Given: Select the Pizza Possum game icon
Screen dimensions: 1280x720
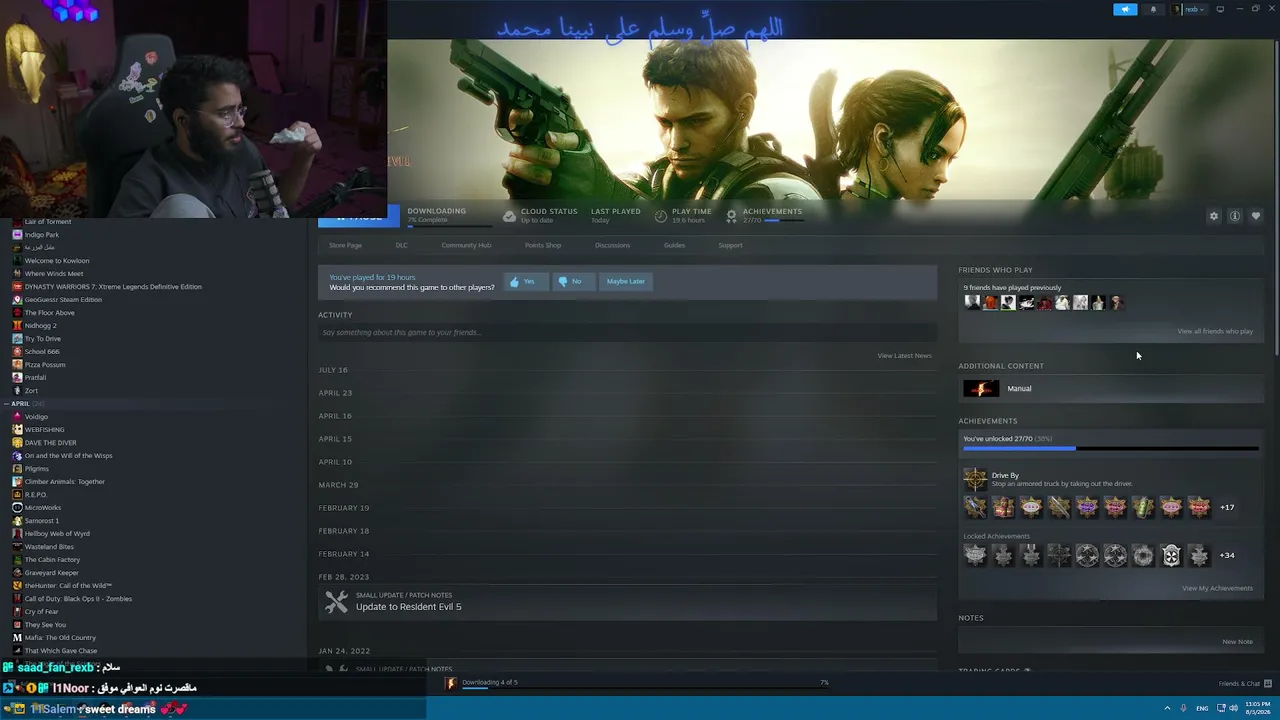Looking at the screenshot, I should [17, 365].
